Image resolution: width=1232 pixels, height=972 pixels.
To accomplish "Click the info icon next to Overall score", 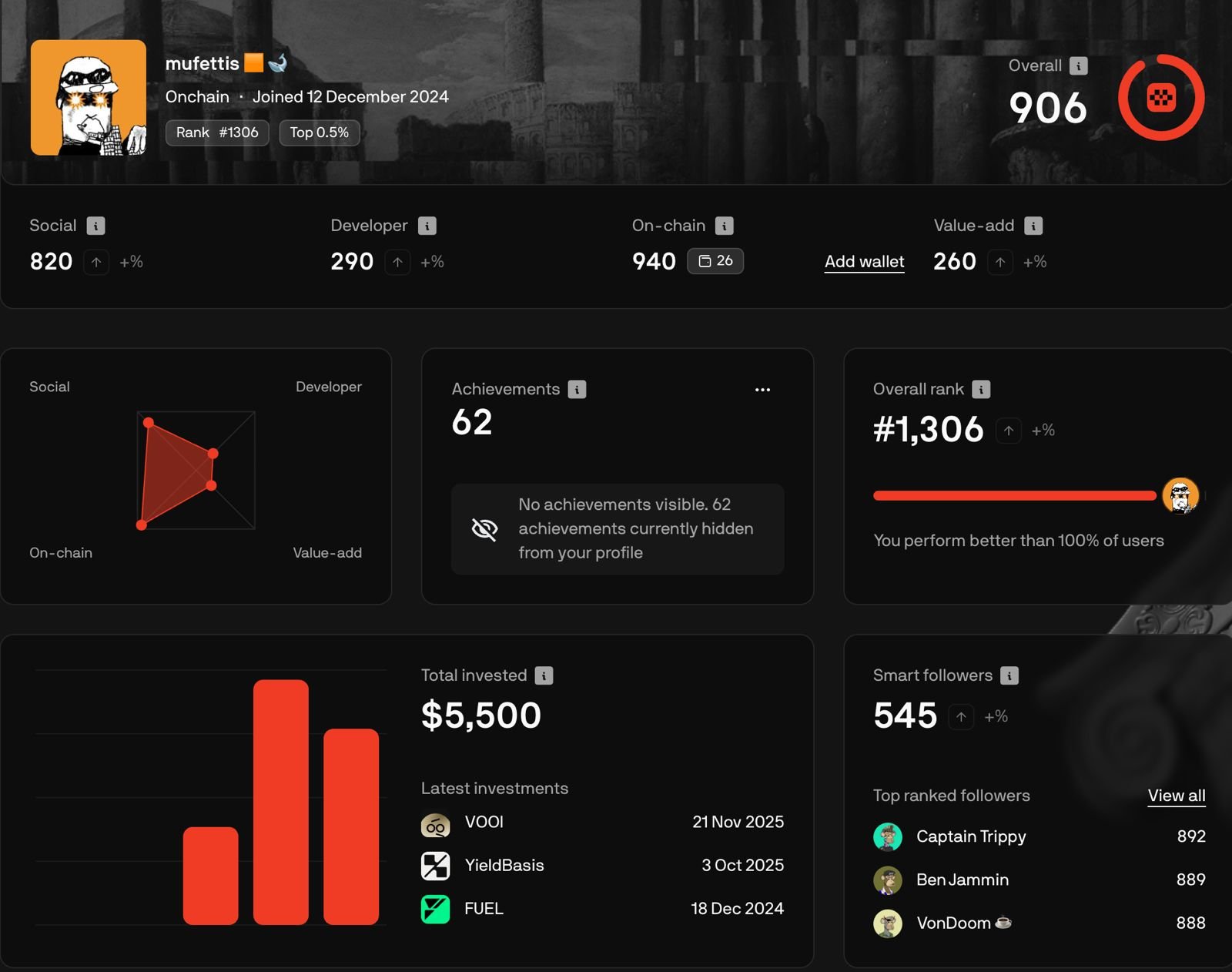I will pos(1079,66).
